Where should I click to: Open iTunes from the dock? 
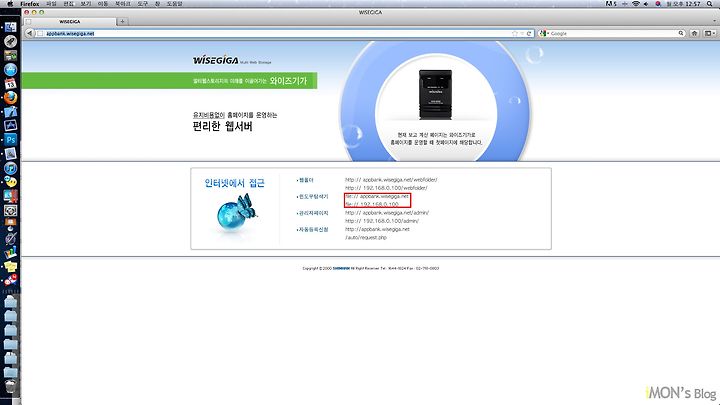click(x=10, y=168)
